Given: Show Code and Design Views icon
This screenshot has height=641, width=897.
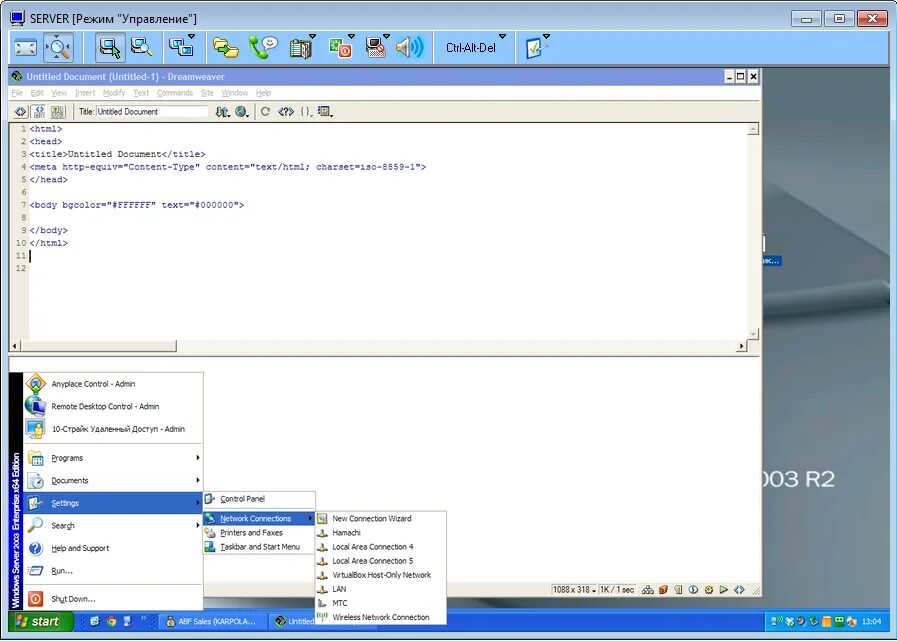Looking at the screenshot, I should click(39, 112).
